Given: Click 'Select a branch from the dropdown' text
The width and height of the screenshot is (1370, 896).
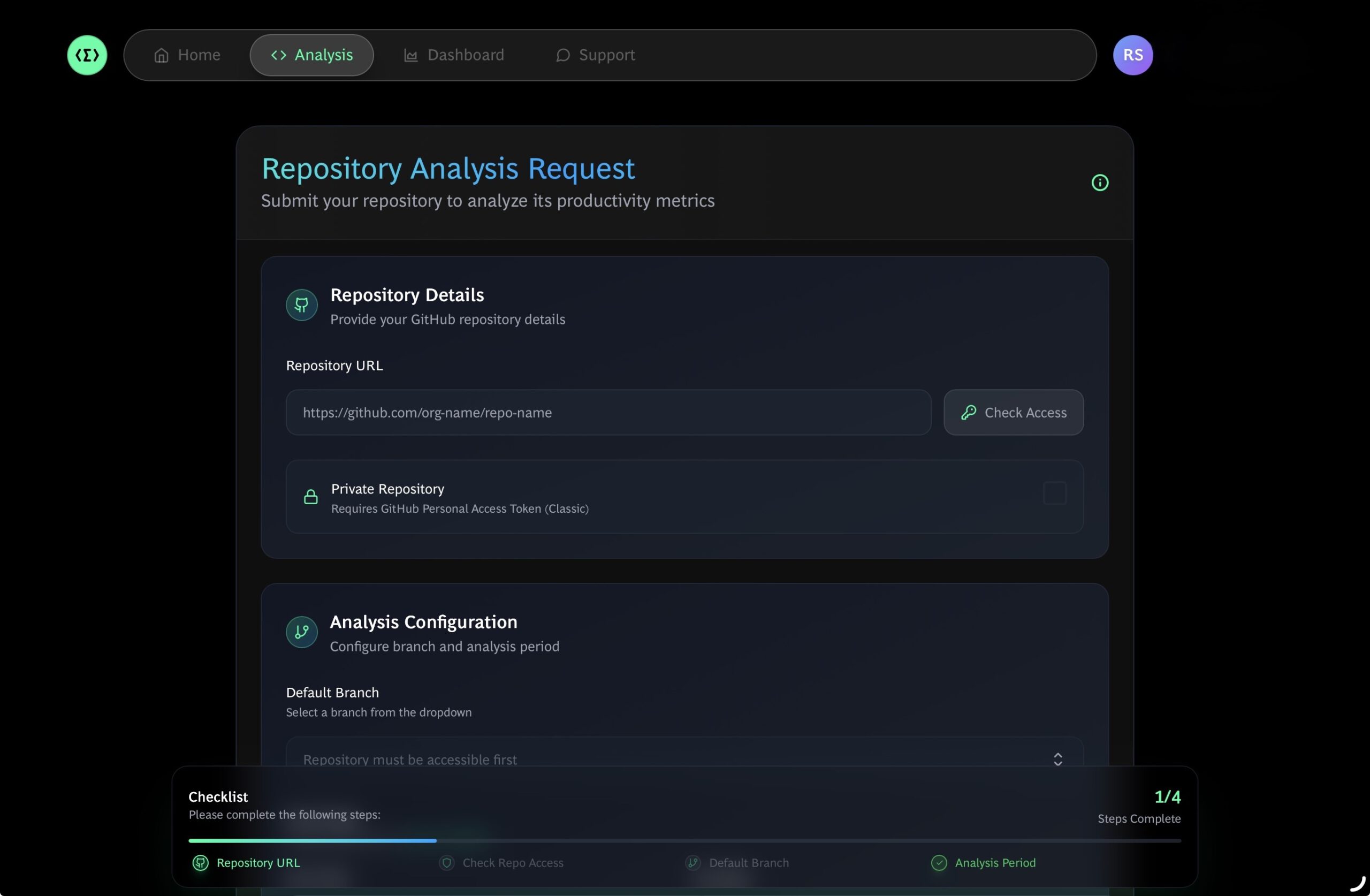Looking at the screenshot, I should (379, 712).
